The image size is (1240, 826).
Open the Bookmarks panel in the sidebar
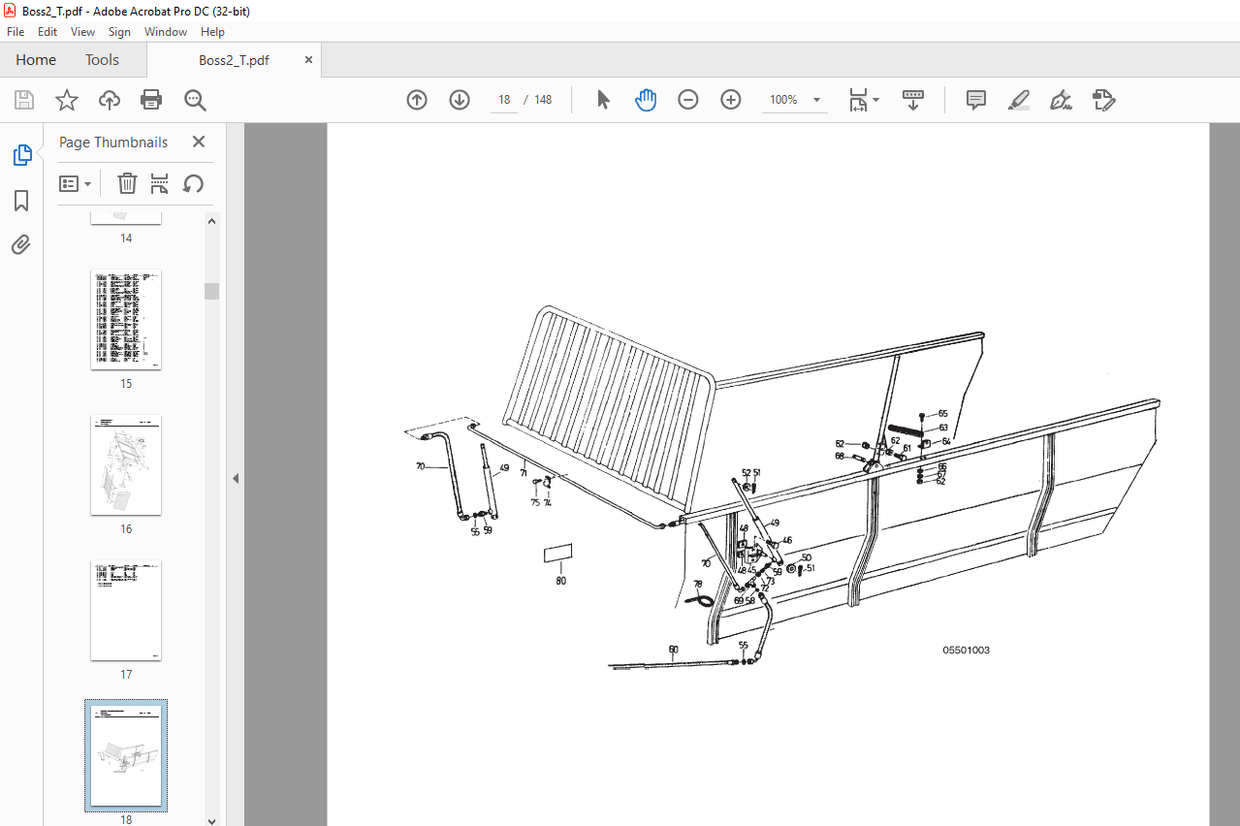pos(22,200)
